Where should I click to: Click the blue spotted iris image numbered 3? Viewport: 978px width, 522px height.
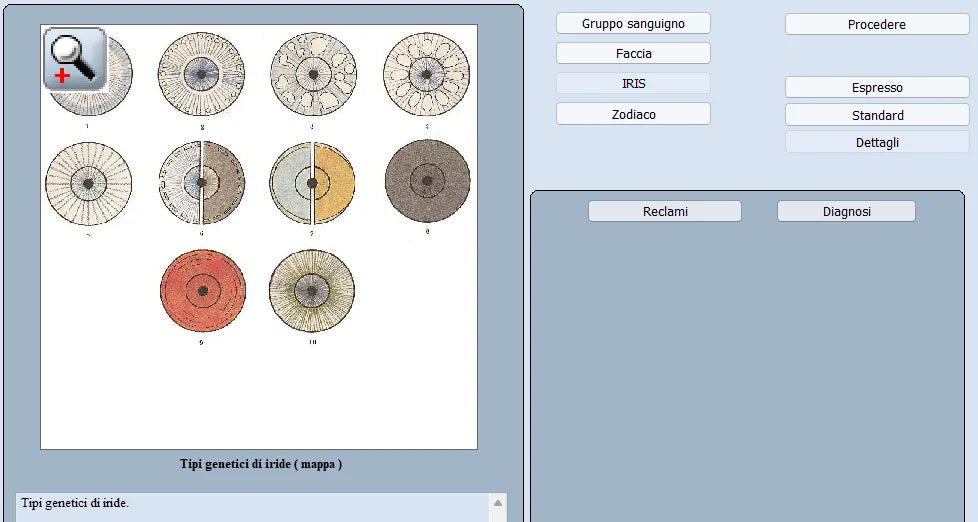(x=313, y=74)
